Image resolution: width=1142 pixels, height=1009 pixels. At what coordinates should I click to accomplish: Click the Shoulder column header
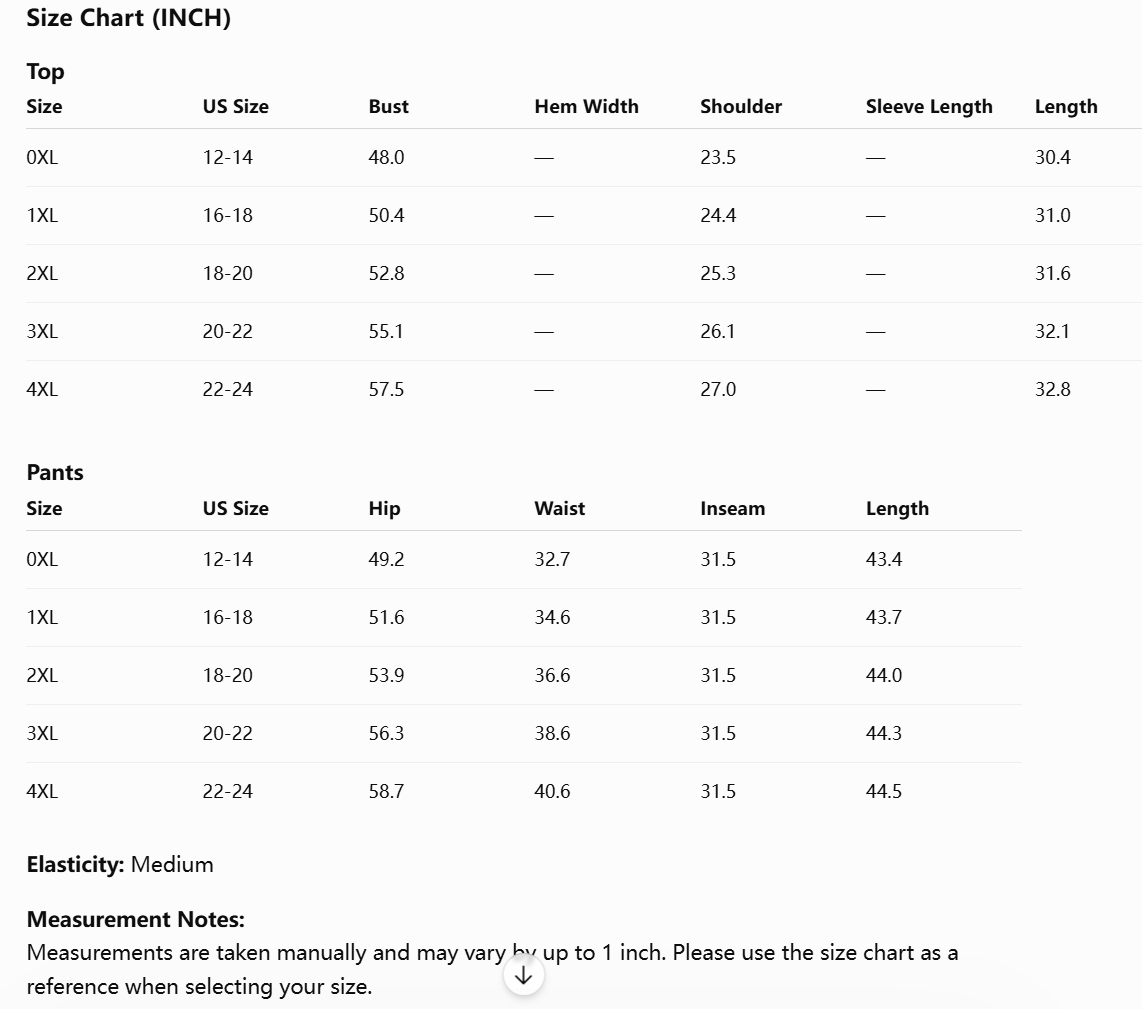point(741,106)
